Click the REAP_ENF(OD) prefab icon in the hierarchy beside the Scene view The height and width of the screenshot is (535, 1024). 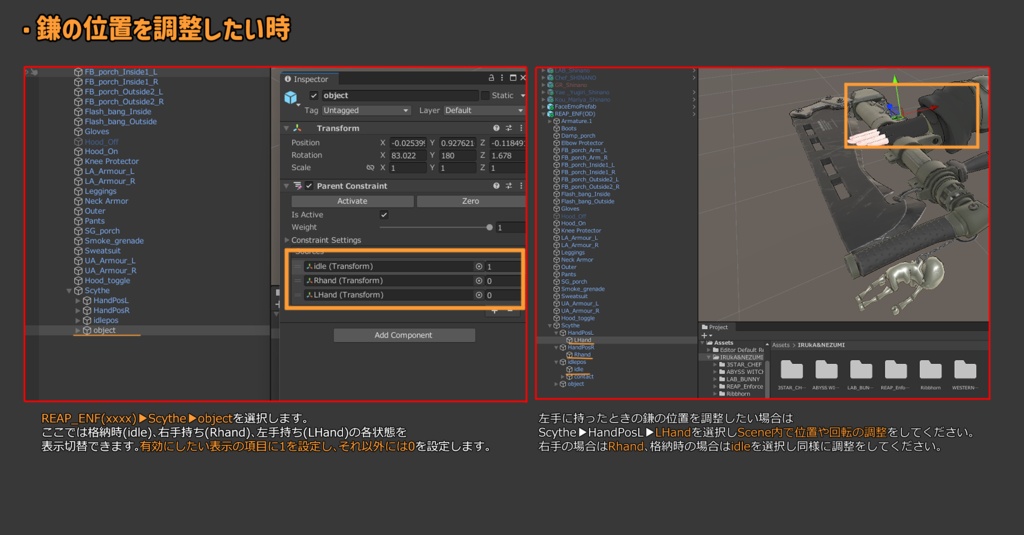pos(550,114)
